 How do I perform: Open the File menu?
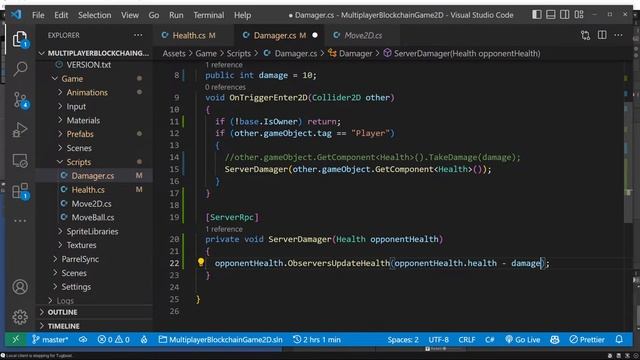[x=38, y=15]
